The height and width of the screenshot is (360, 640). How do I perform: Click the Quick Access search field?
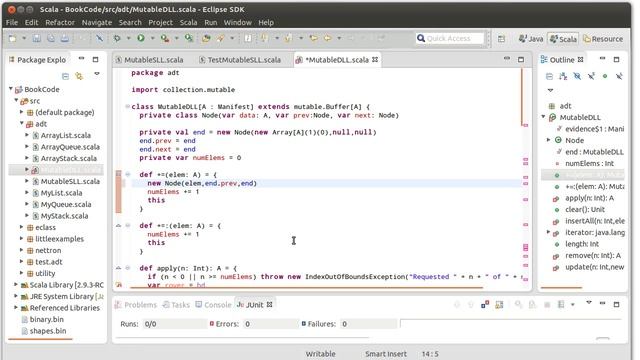[x=450, y=38]
